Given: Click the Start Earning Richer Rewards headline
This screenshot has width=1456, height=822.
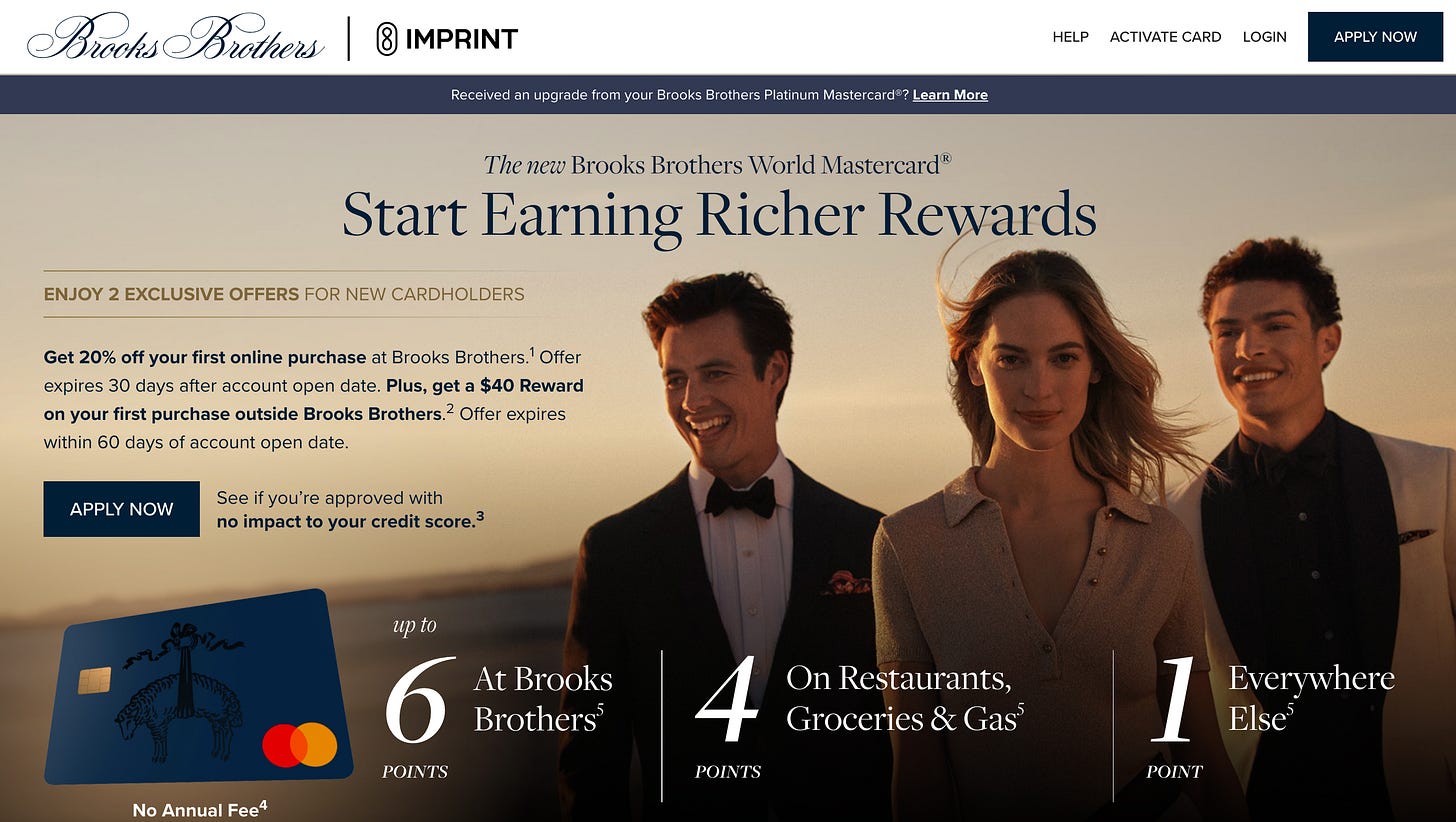Looking at the screenshot, I should click(719, 214).
